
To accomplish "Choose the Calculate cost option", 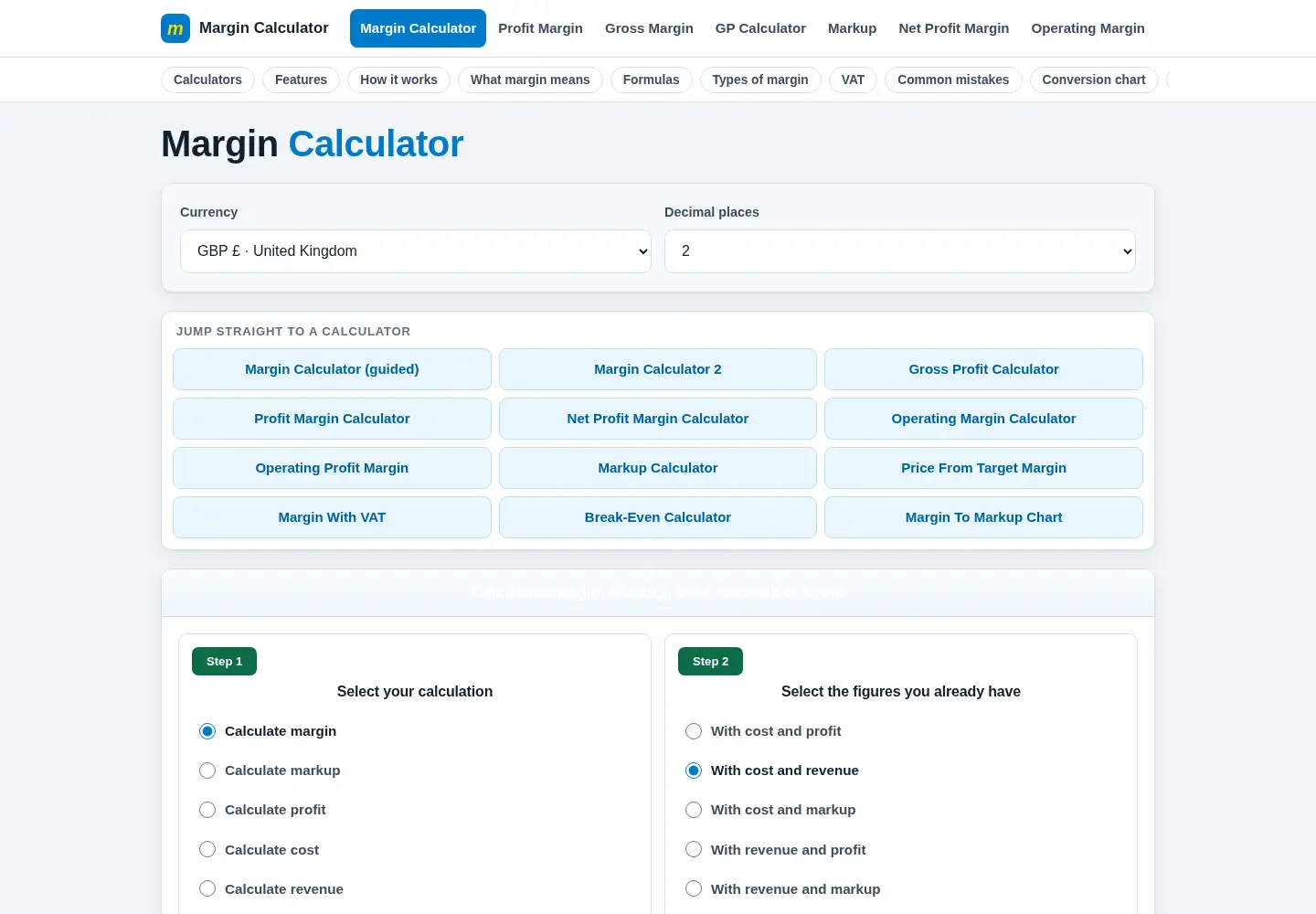I will pyautogui.click(x=207, y=850).
